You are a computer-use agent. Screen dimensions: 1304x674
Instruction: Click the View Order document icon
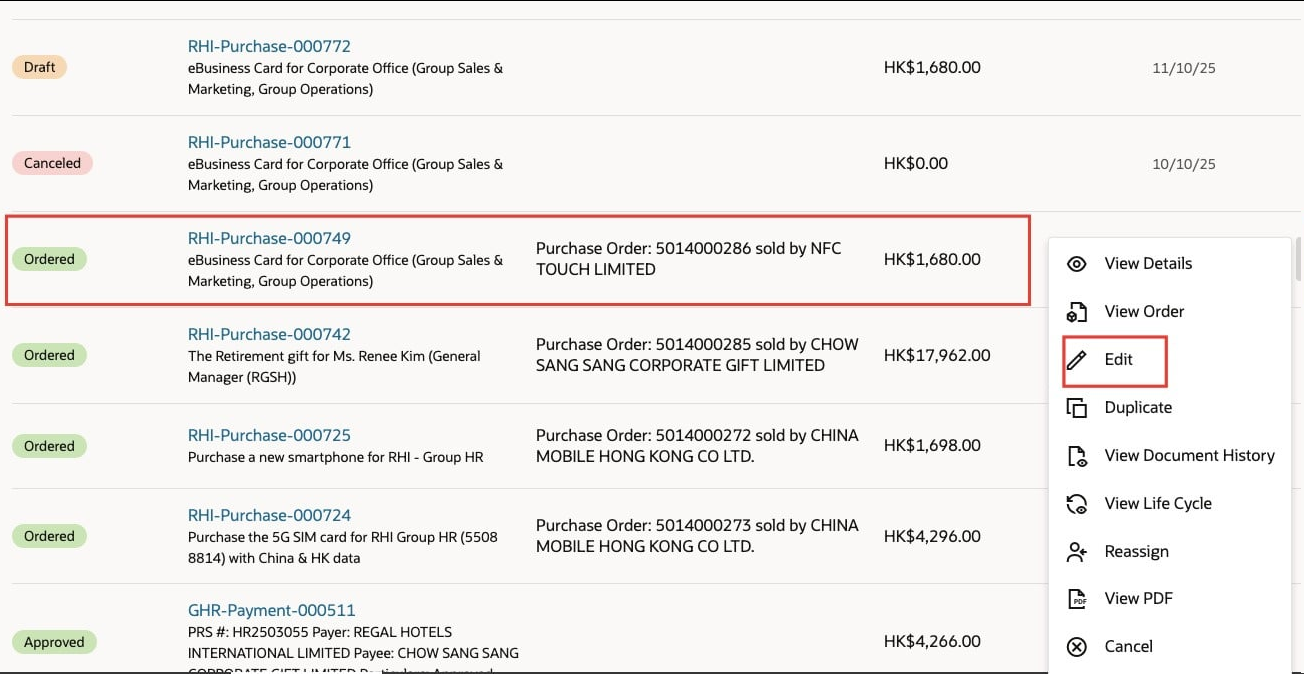pos(1077,312)
